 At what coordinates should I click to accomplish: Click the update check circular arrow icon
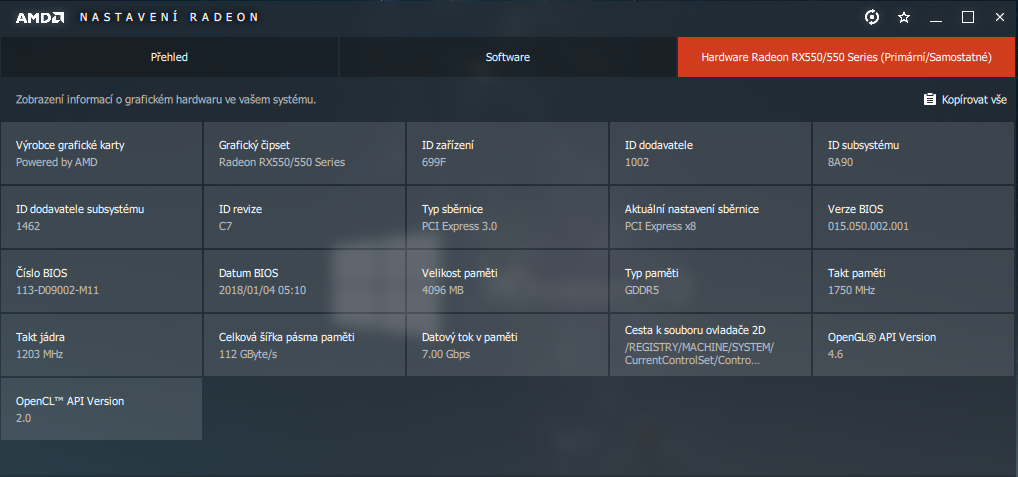871,18
